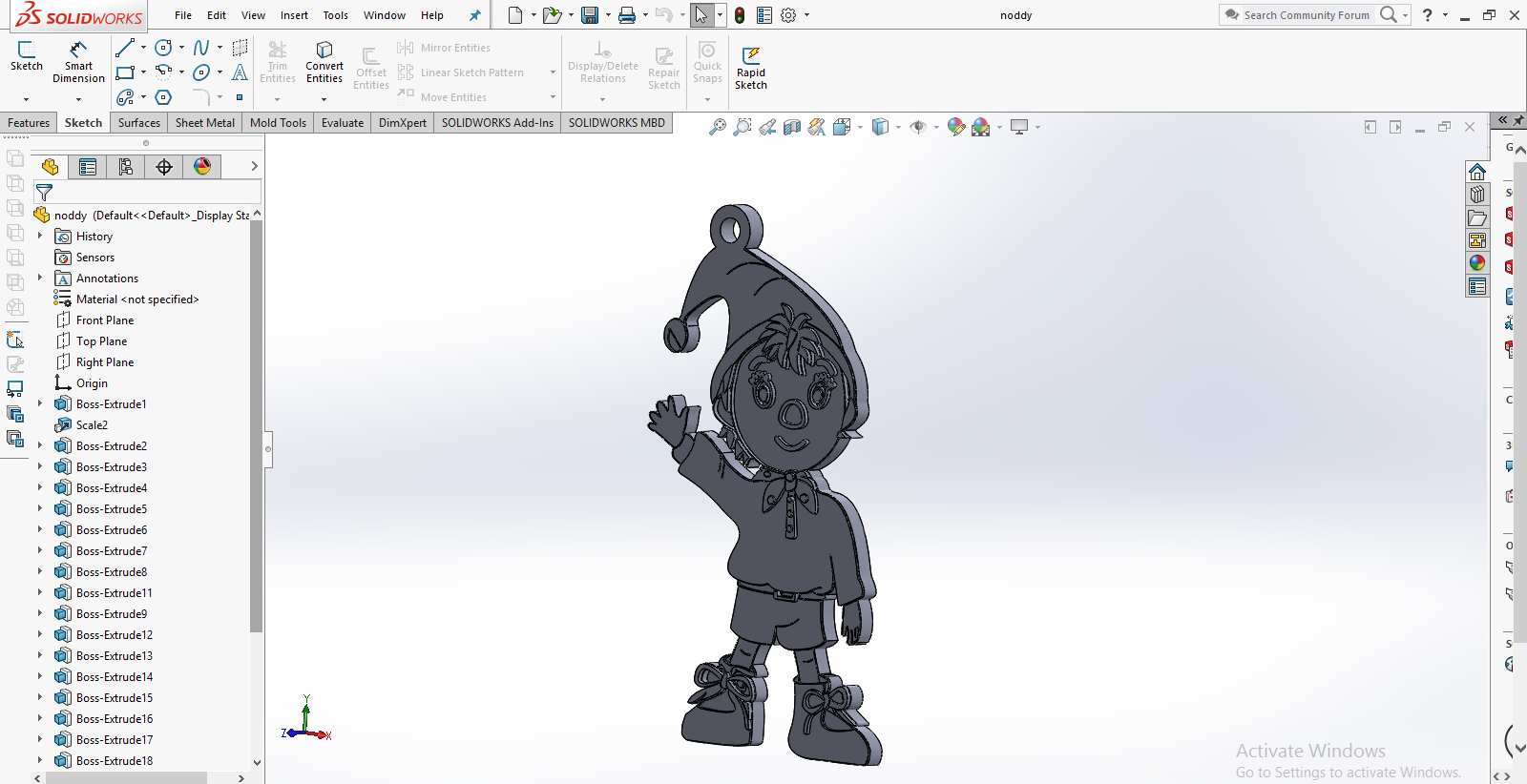Screen dimensions: 1527x784
Task: Open File Explorer in task pane
Action: (1477, 217)
